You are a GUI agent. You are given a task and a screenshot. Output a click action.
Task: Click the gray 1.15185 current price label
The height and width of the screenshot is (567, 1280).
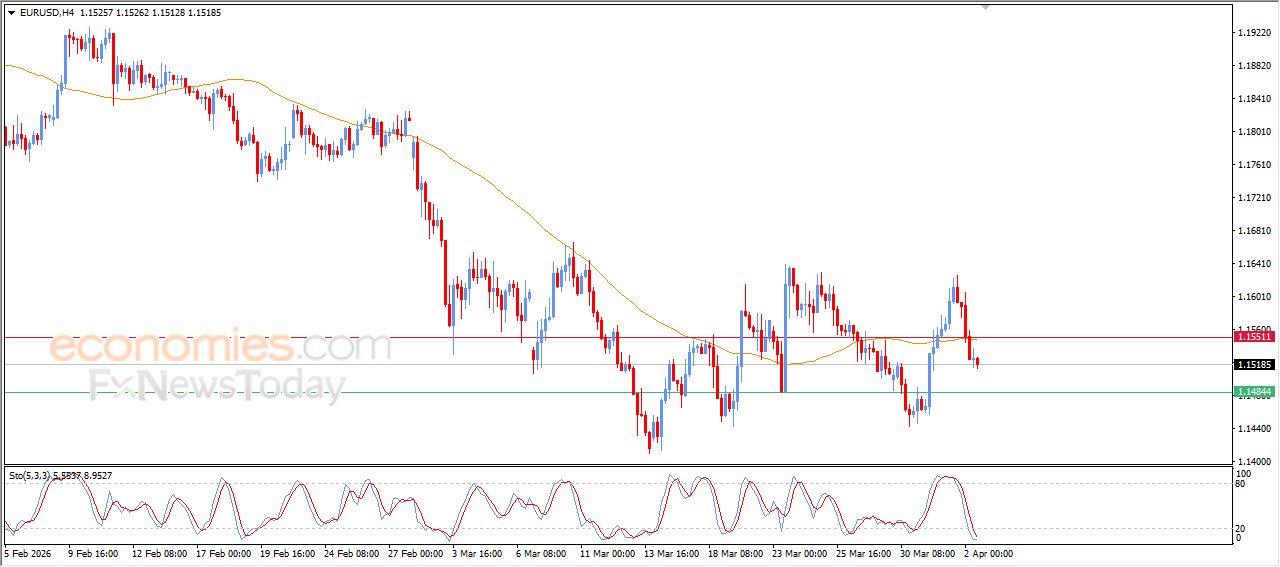[1253, 365]
